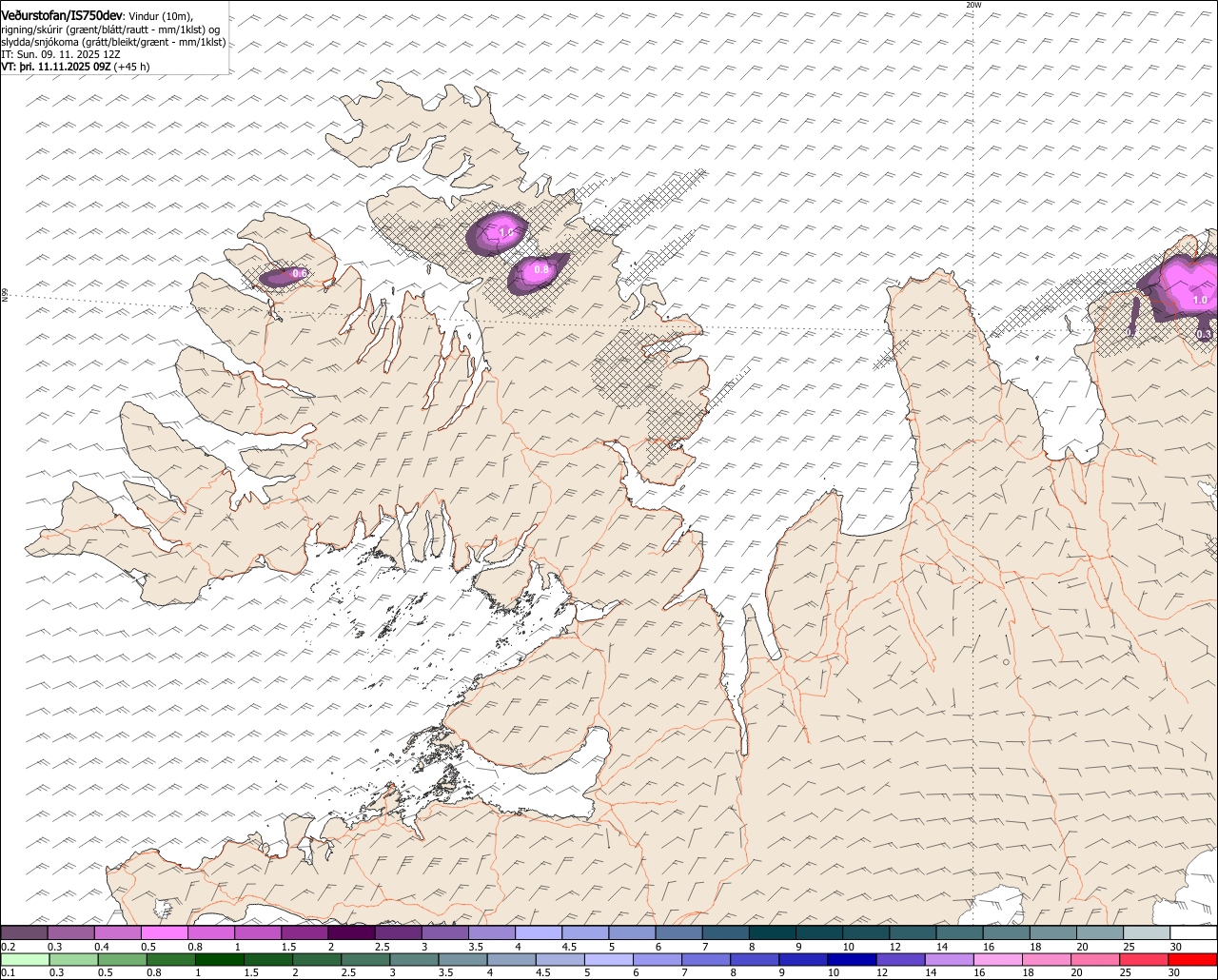Click the '0.6' snowfall label on the map

299,274
